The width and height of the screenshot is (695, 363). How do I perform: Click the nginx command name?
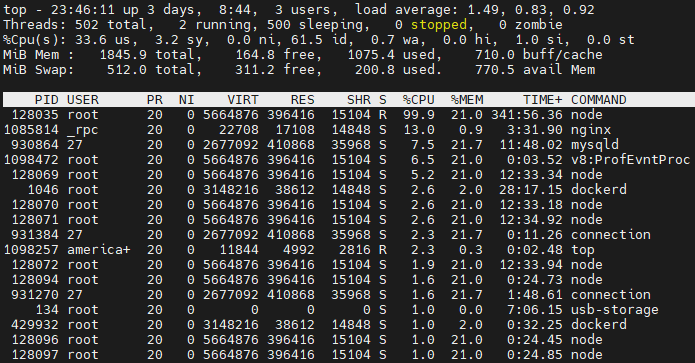coord(590,130)
